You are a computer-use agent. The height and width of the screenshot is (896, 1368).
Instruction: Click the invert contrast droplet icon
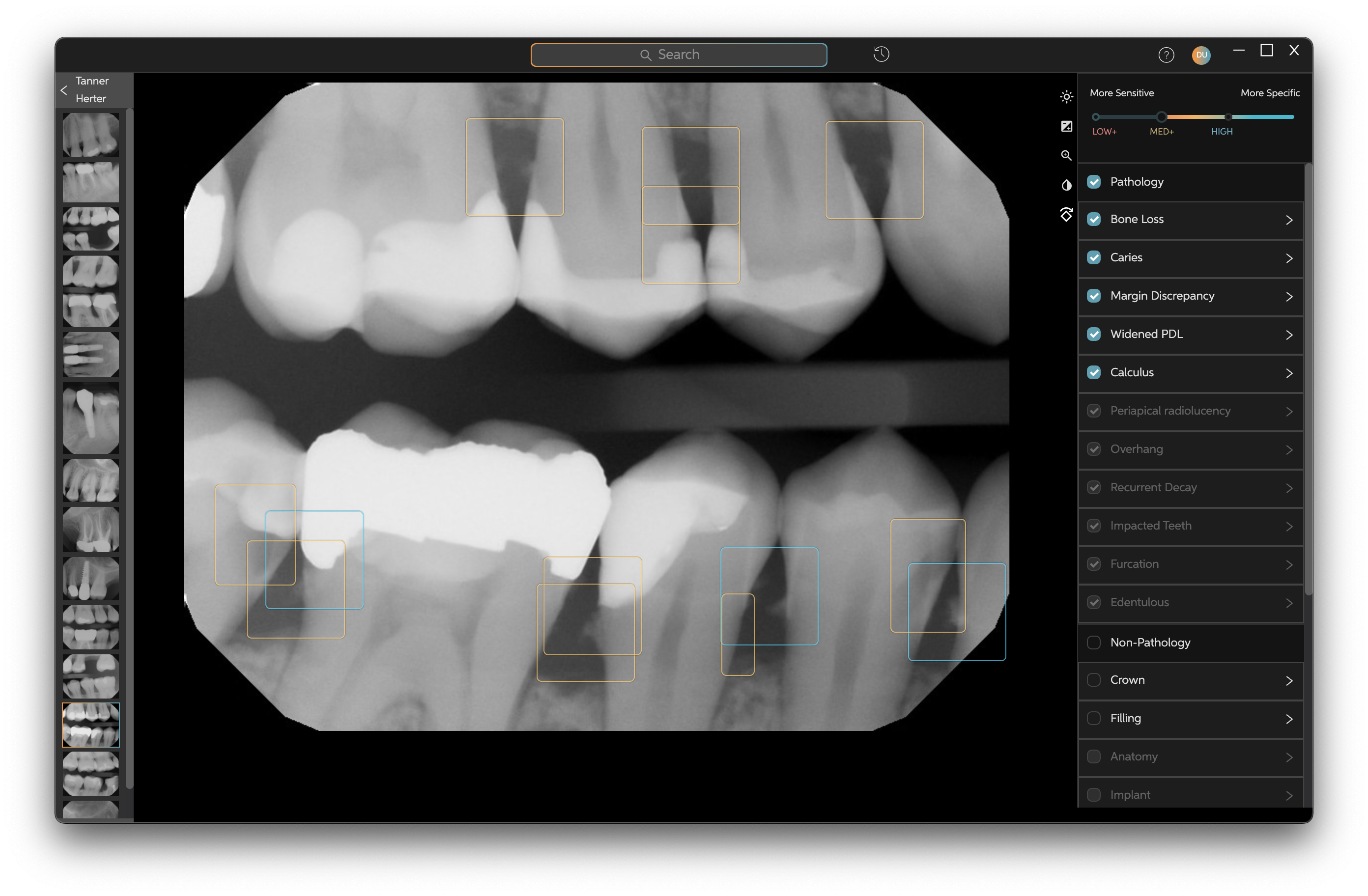1066,185
